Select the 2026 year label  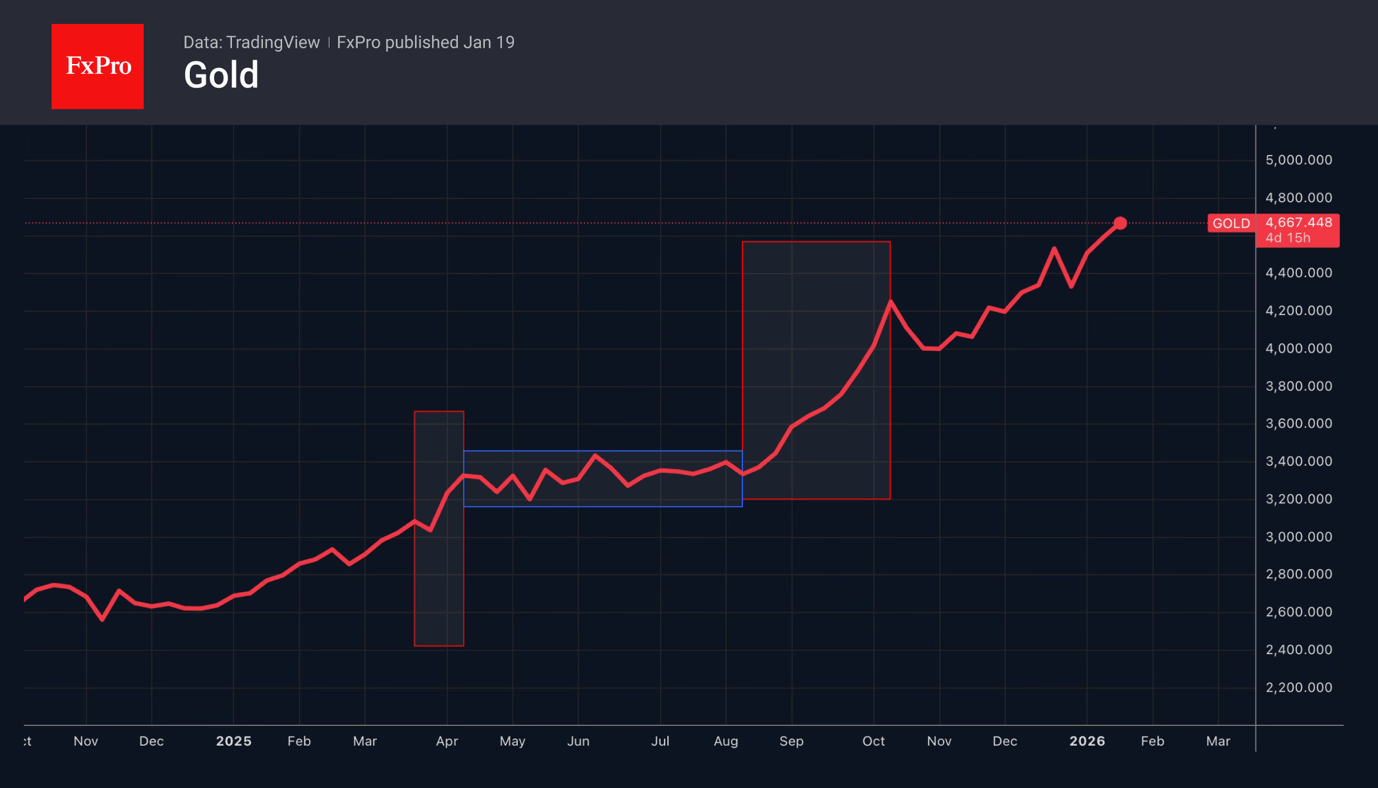pos(1087,741)
